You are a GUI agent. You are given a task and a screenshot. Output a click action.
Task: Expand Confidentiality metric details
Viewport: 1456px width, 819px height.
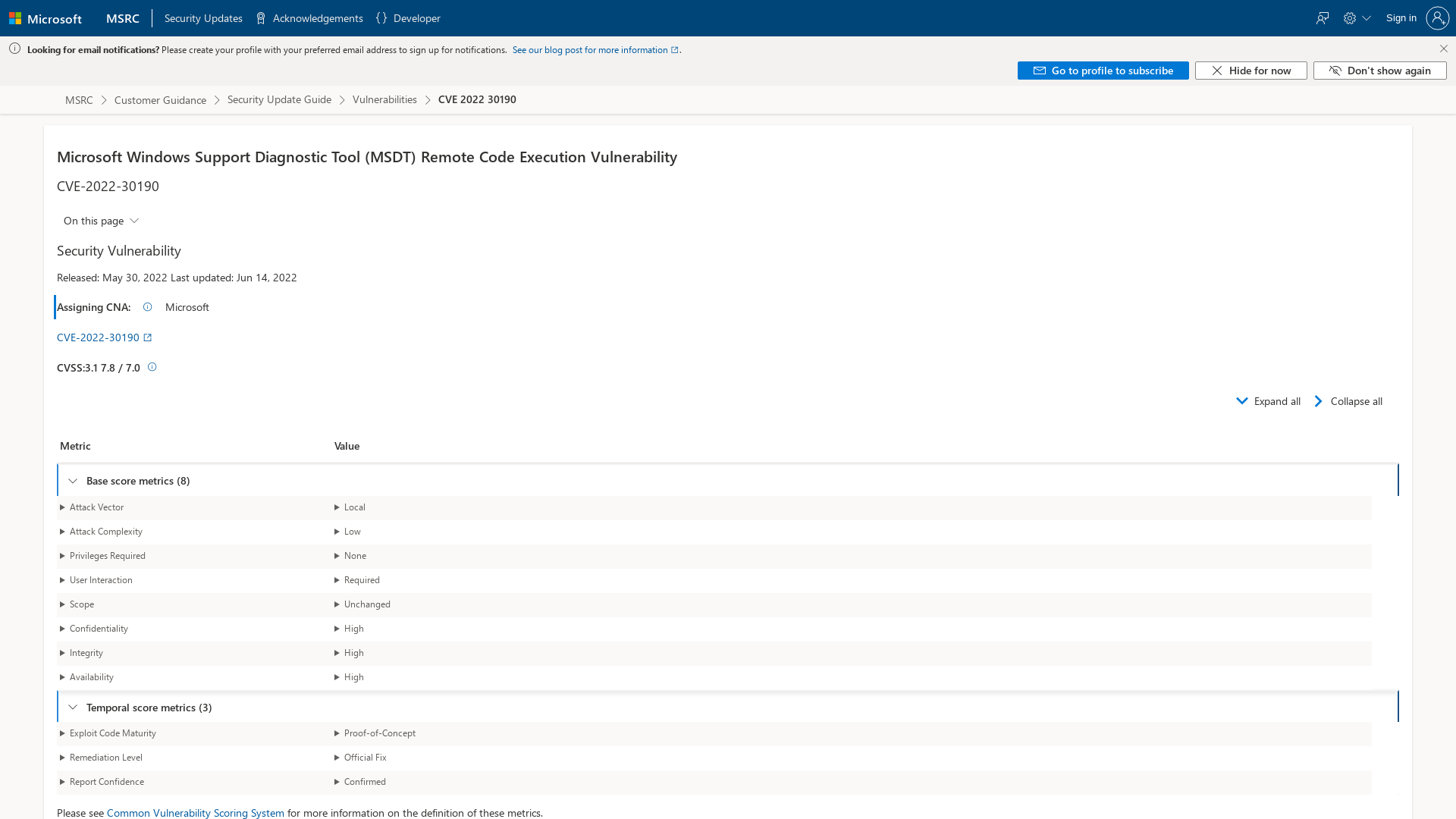(x=94, y=629)
